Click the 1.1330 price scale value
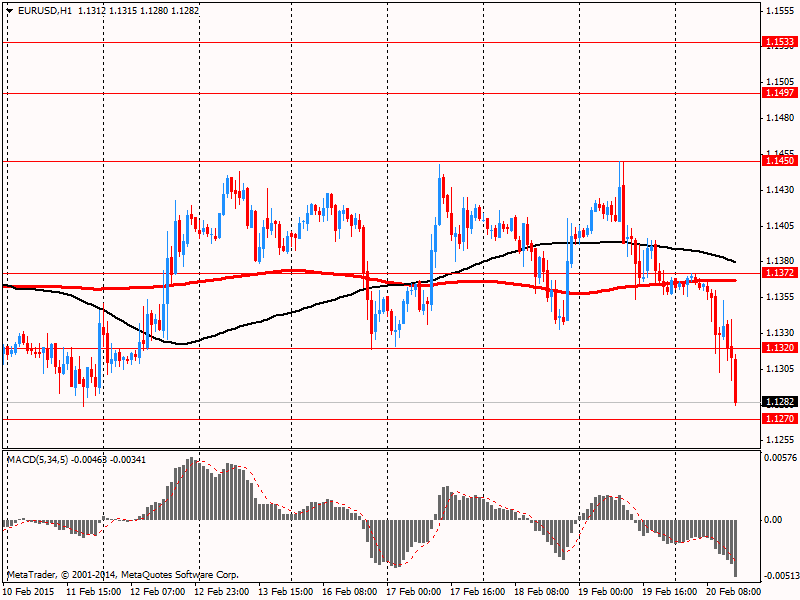The width and height of the screenshot is (800, 600). pyautogui.click(x=780, y=333)
